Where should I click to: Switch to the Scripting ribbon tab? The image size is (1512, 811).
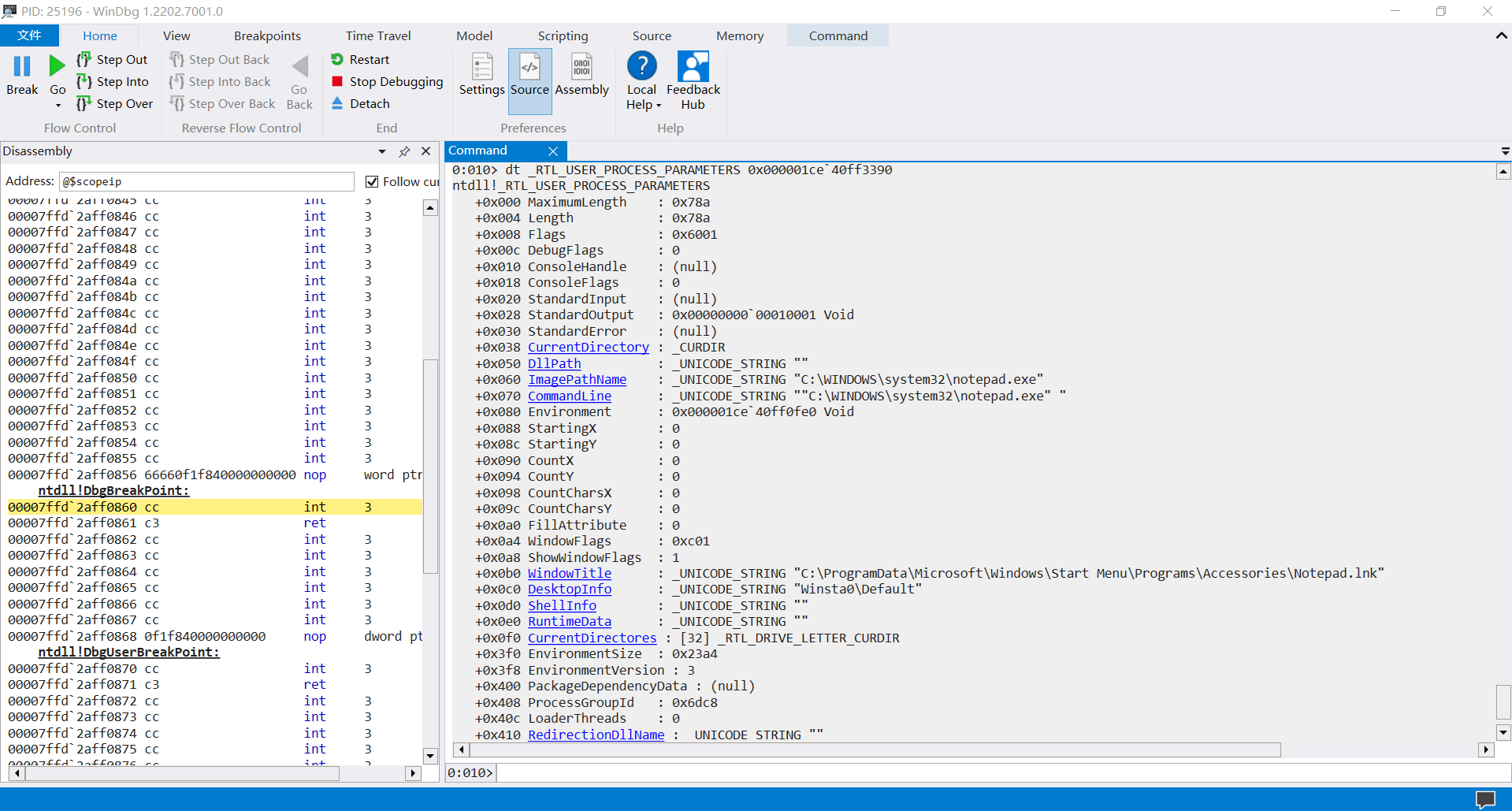point(563,35)
